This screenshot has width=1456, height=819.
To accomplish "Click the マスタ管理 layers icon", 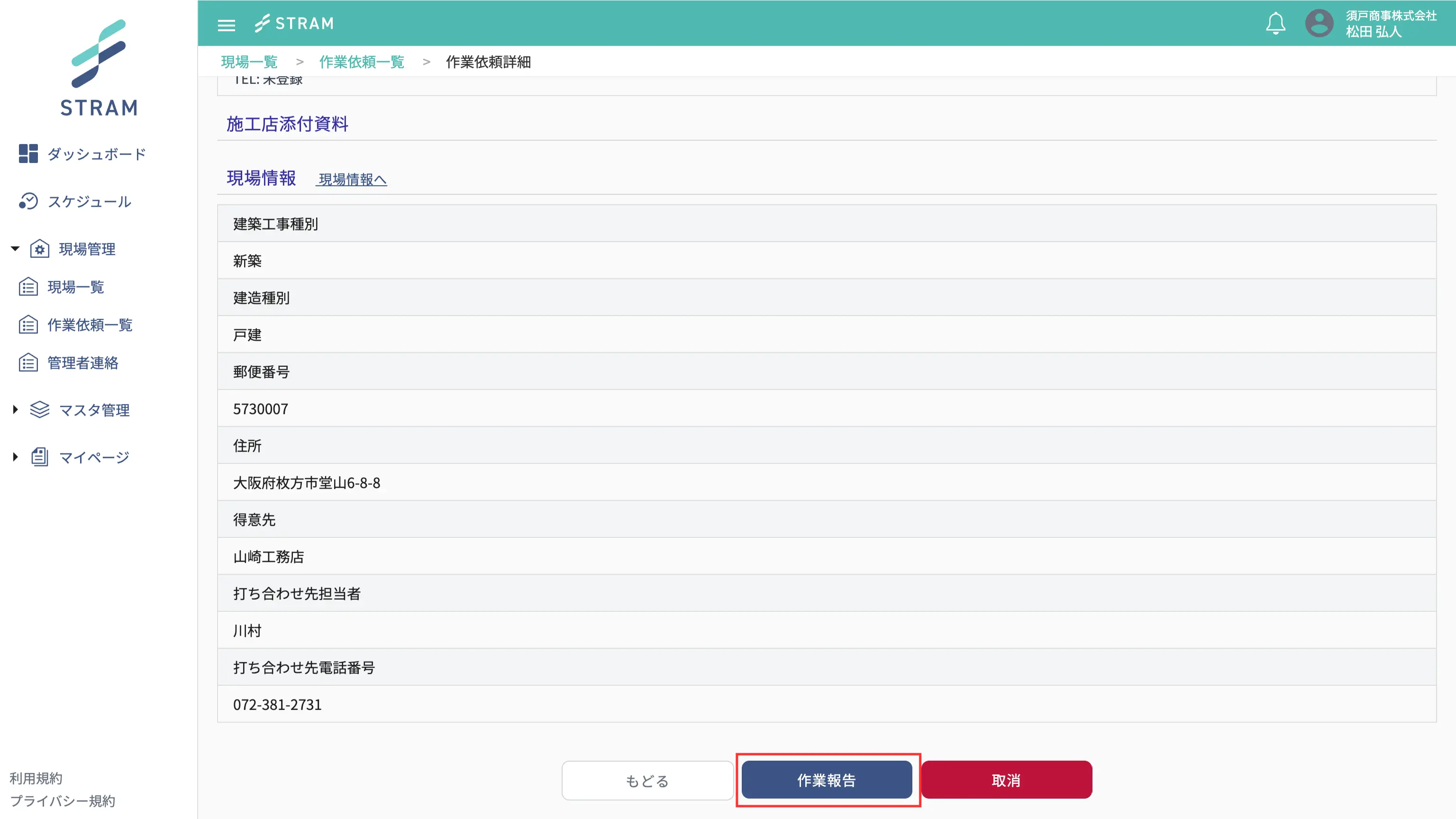I will coord(39,410).
